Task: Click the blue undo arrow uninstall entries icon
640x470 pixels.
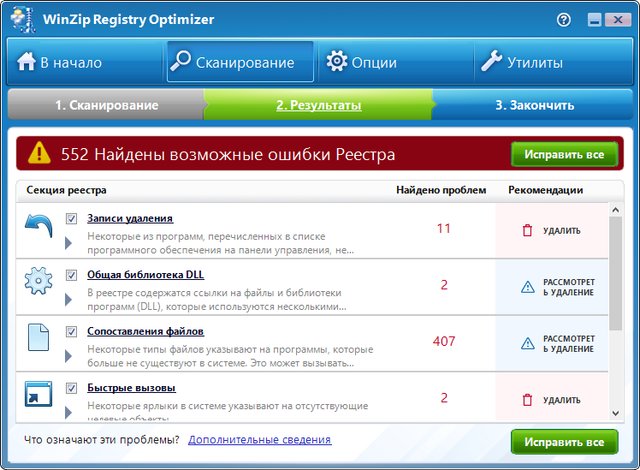Action: [38, 227]
